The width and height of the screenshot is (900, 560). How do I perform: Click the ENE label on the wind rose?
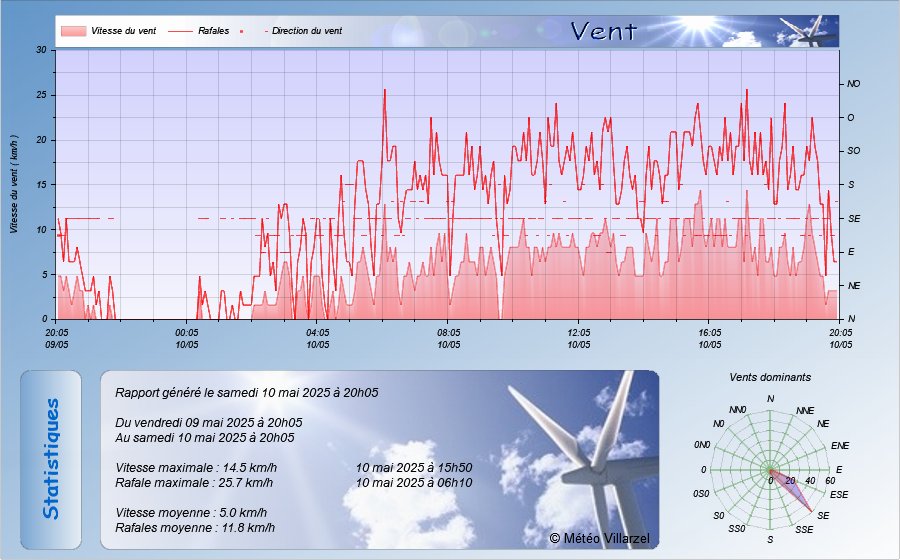pyautogui.click(x=840, y=446)
